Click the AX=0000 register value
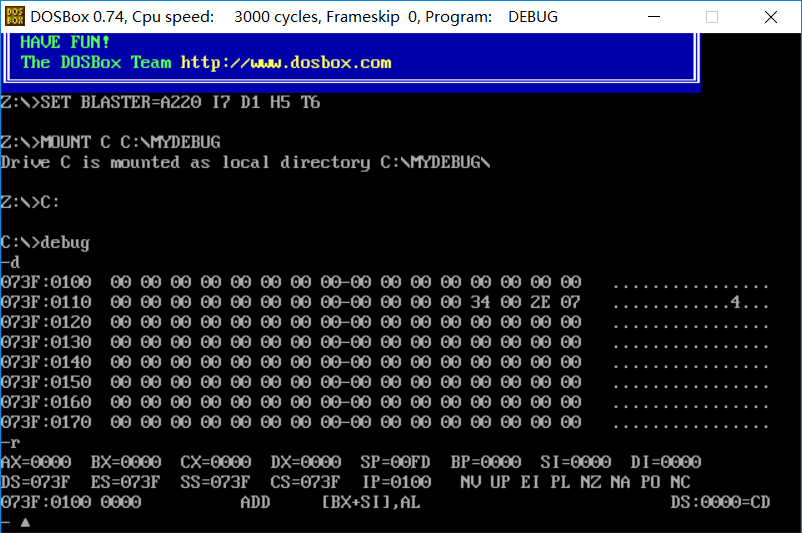 pos(36,462)
